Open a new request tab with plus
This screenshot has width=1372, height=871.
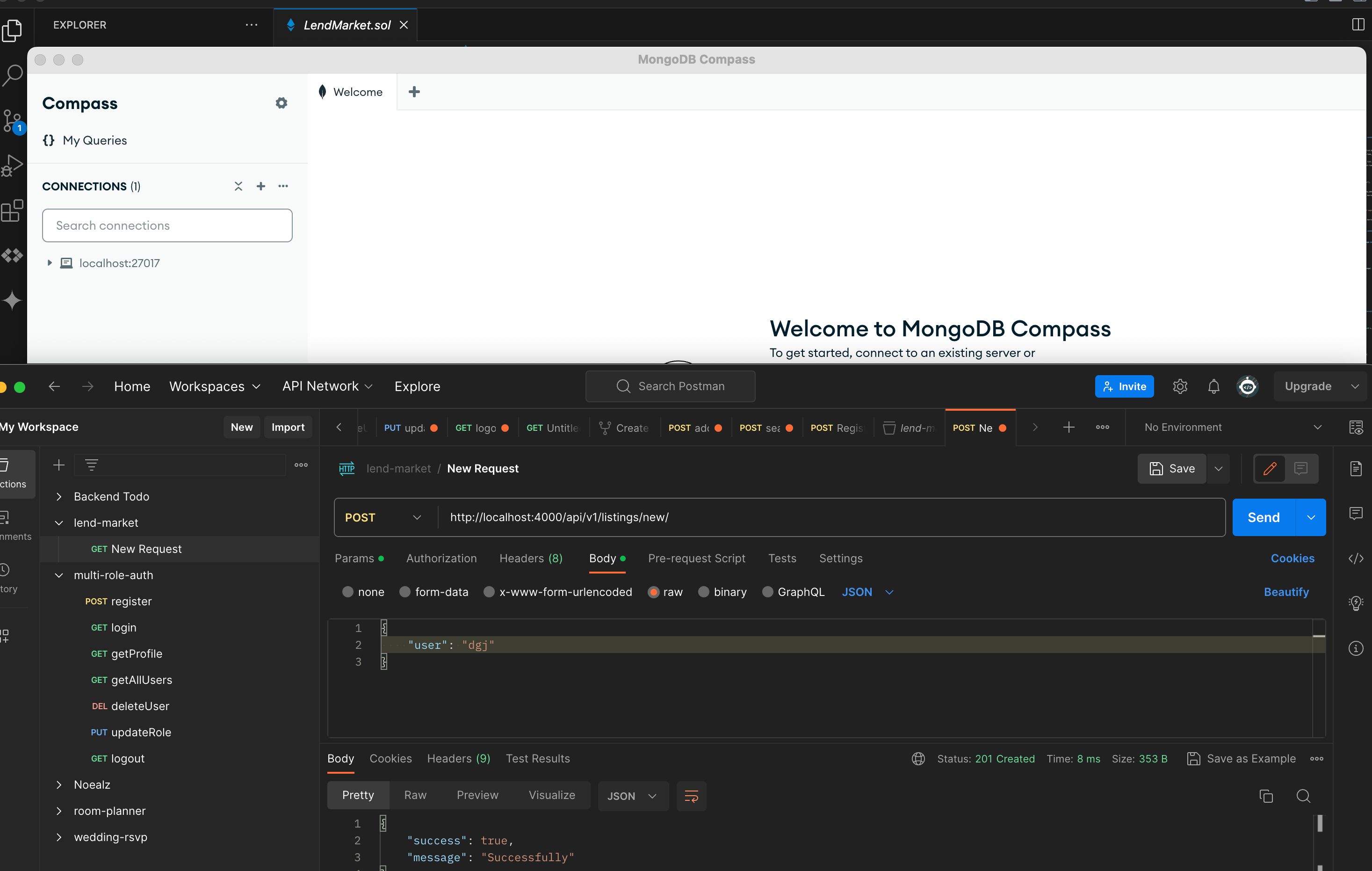click(x=1069, y=427)
